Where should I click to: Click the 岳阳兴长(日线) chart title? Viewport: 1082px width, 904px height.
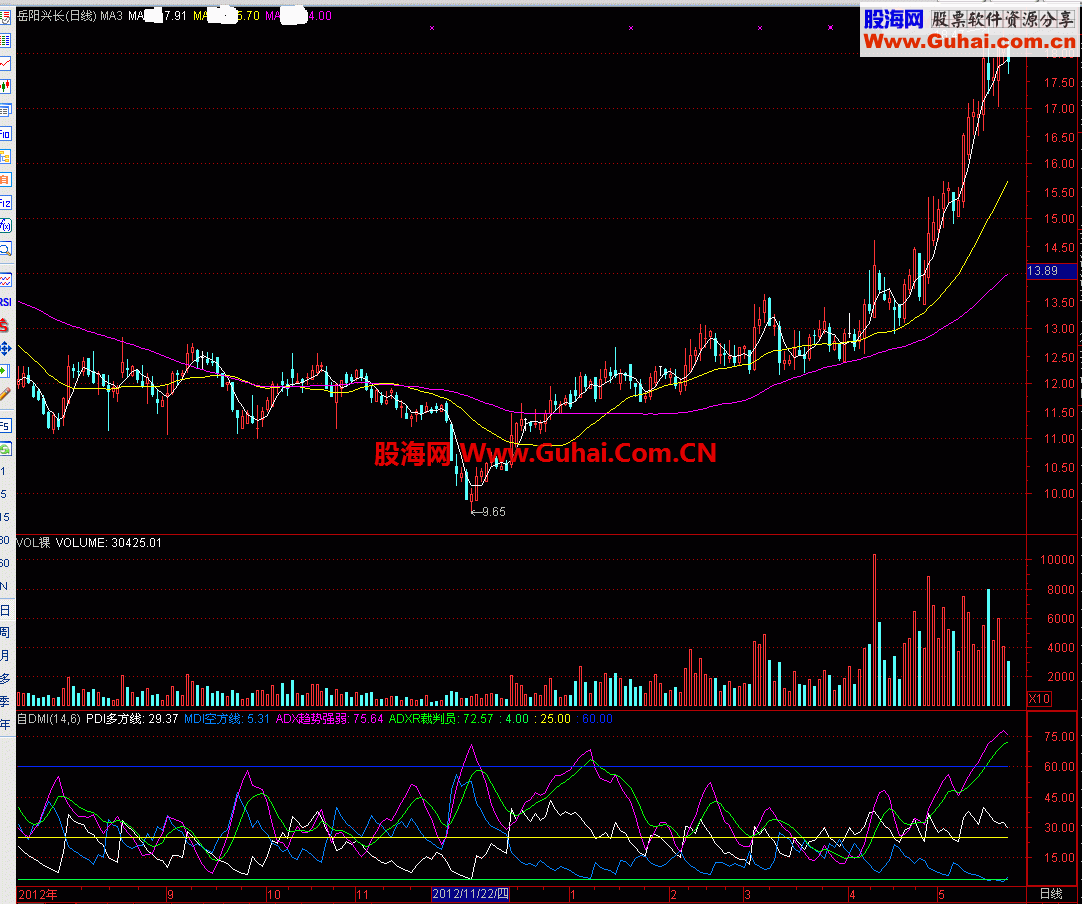(x=57, y=15)
